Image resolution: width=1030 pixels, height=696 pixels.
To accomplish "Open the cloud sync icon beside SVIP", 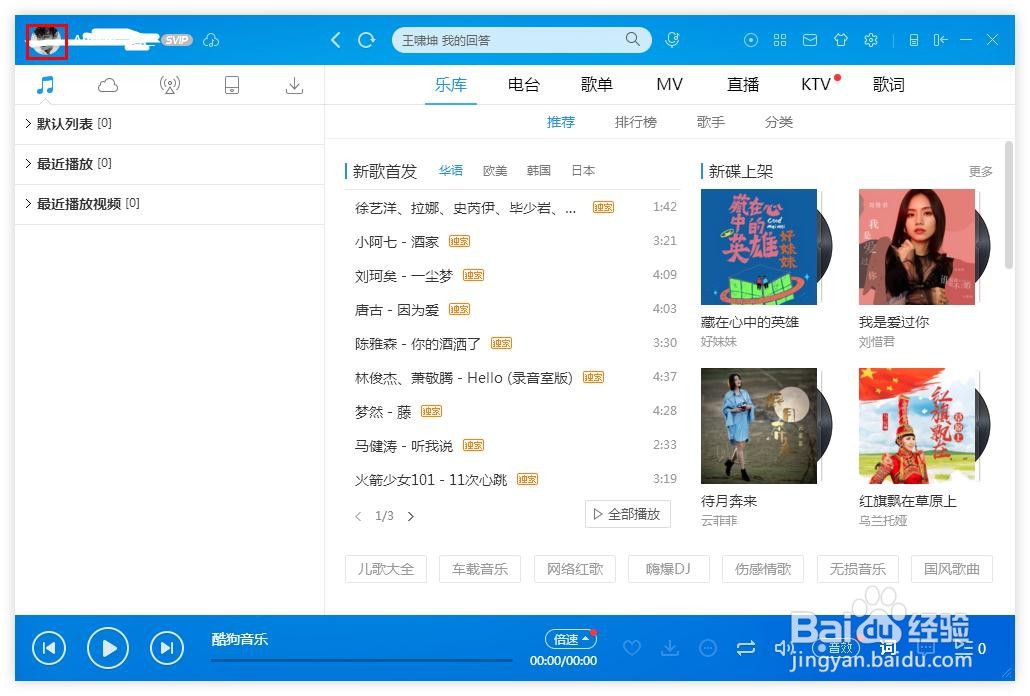I will (211, 40).
